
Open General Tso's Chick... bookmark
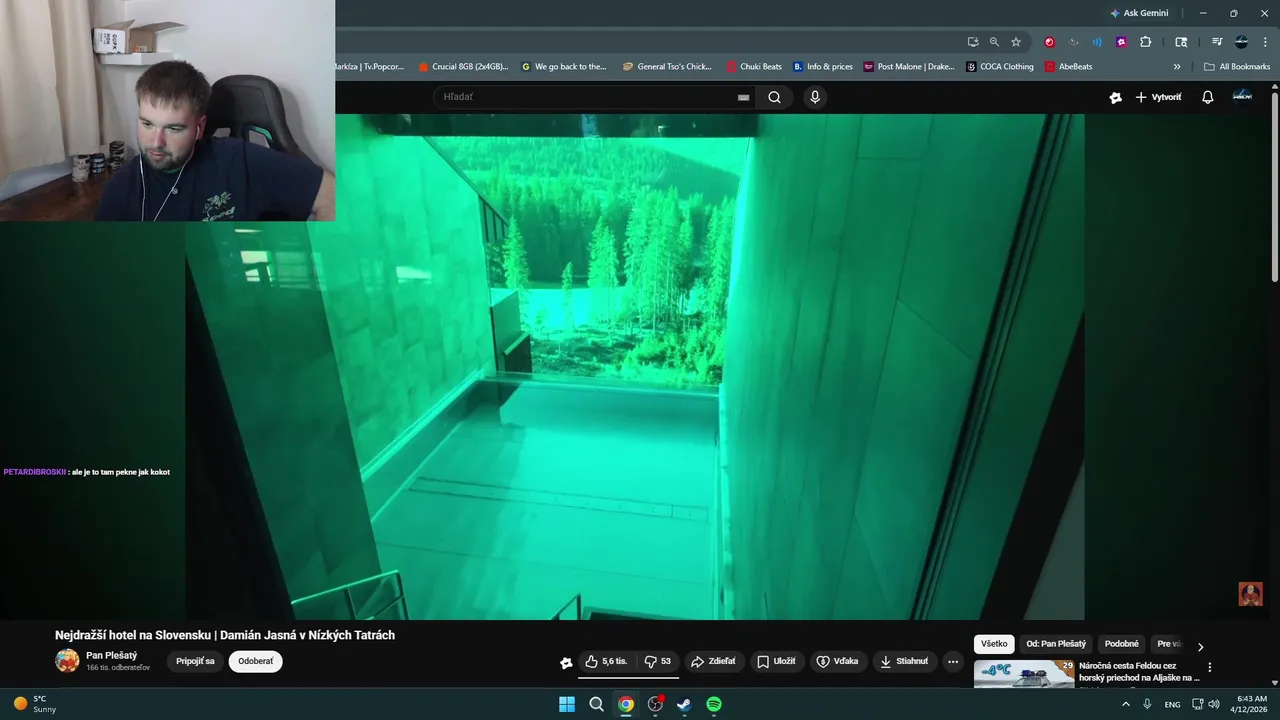(667, 67)
